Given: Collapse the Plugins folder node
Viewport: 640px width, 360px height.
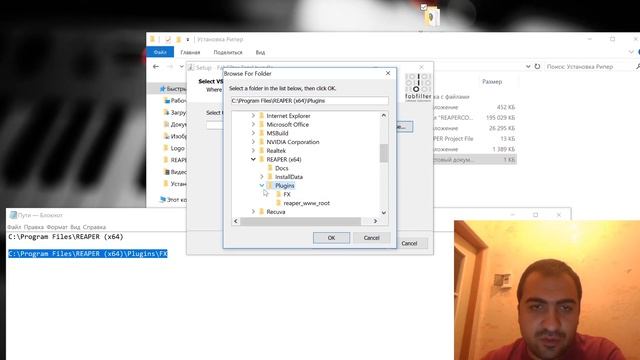Looking at the screenshot, I should 262,185.
